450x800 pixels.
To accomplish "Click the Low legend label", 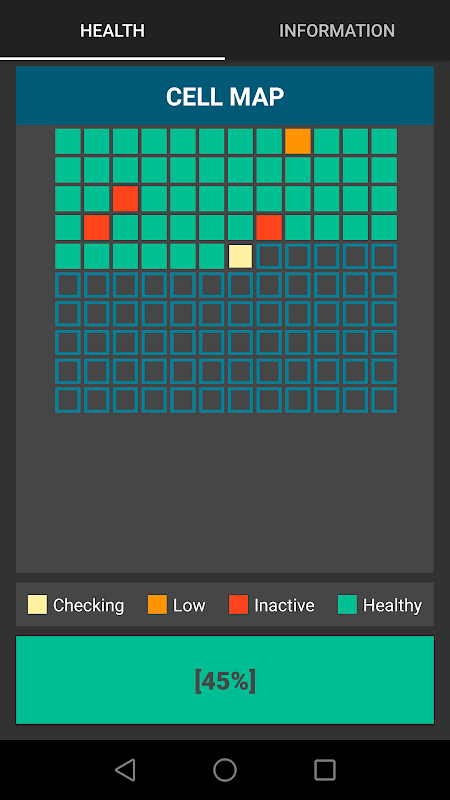I will click(x=189, y=606).
